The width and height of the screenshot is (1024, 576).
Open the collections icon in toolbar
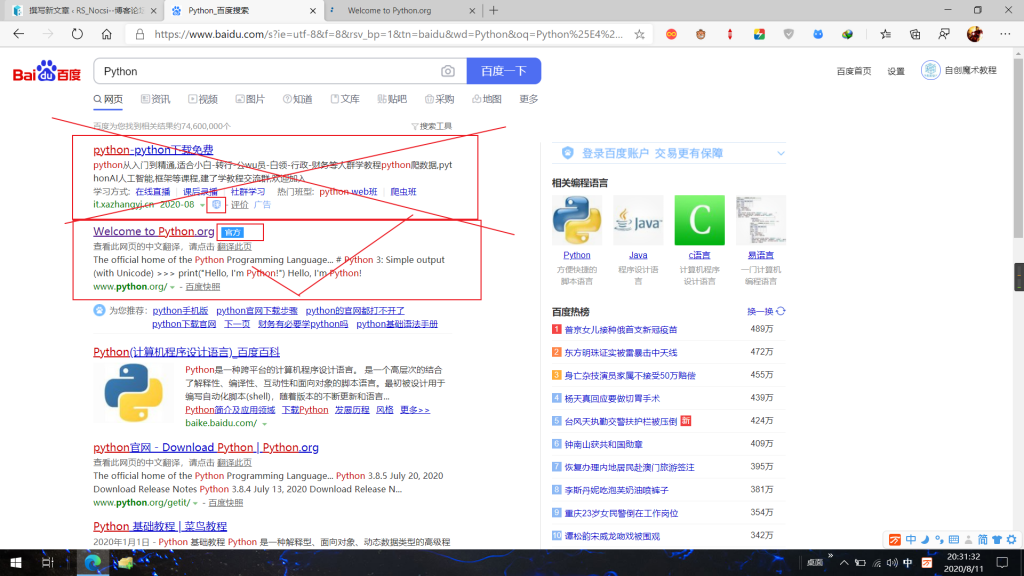[915, 34]
